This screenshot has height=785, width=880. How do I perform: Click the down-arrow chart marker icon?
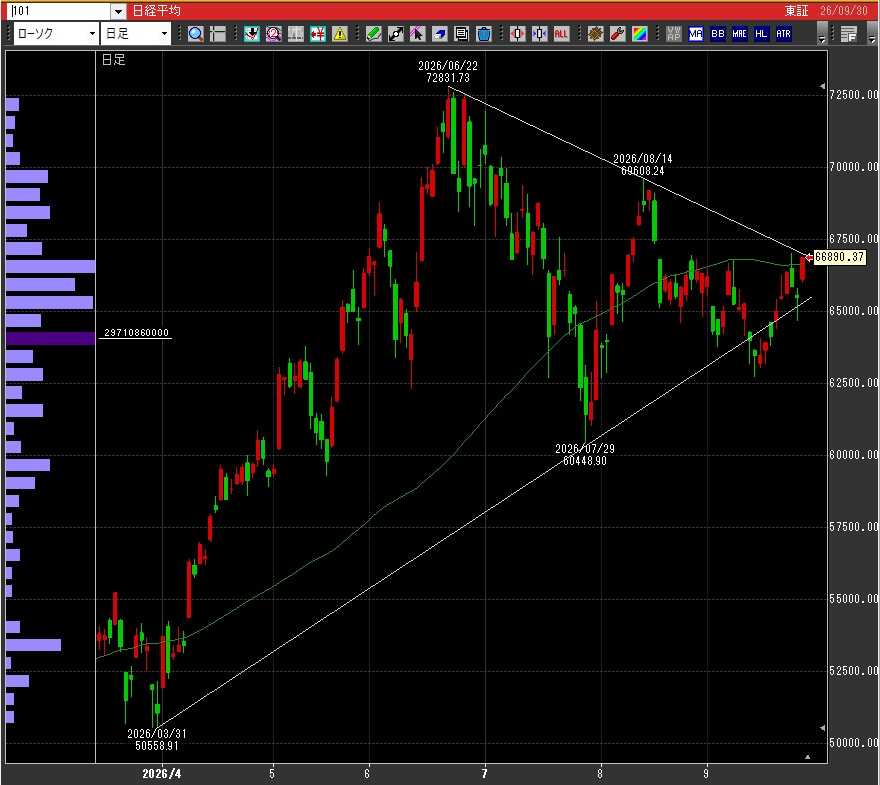pos(252,34)
